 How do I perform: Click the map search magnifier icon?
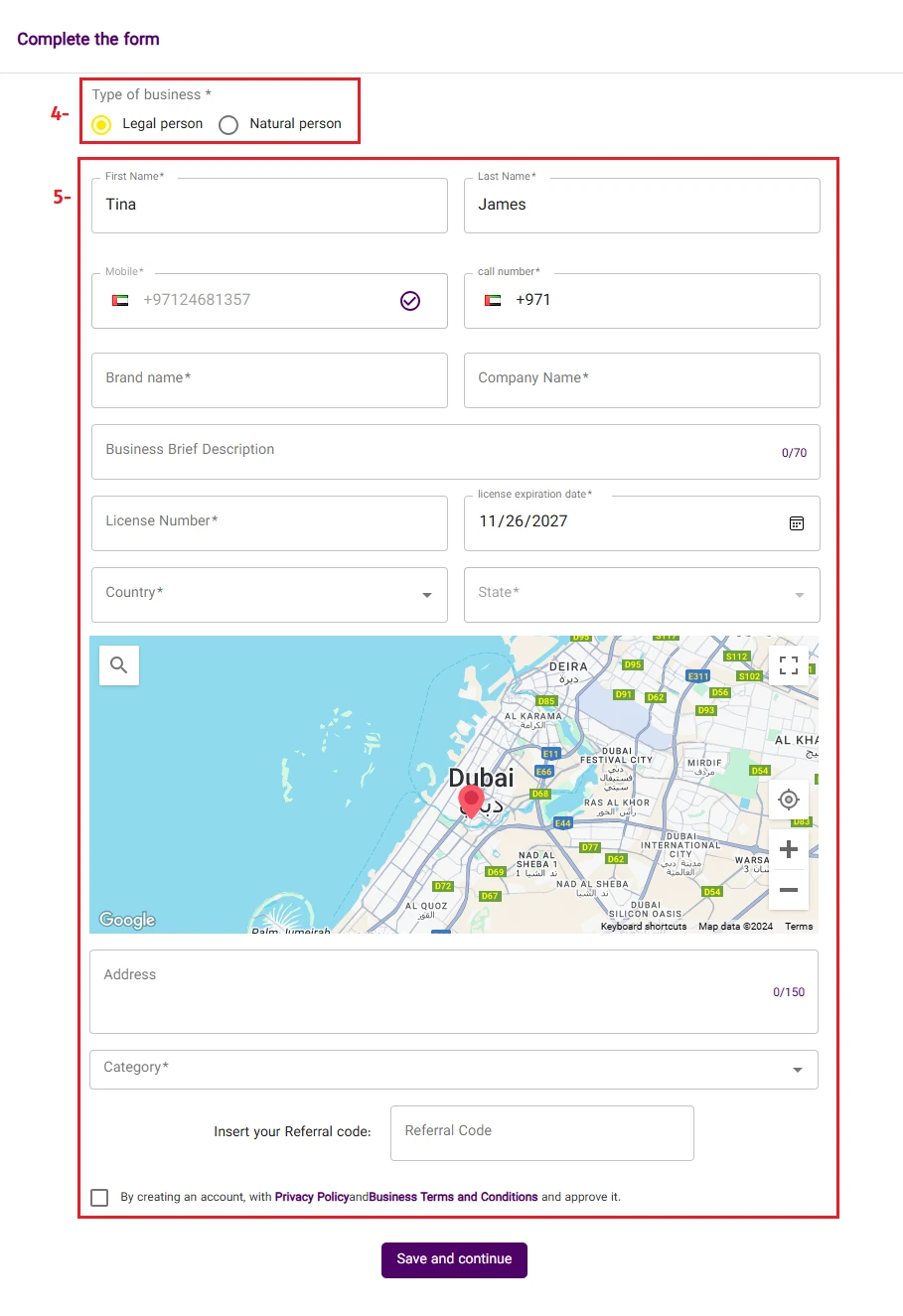119,665
